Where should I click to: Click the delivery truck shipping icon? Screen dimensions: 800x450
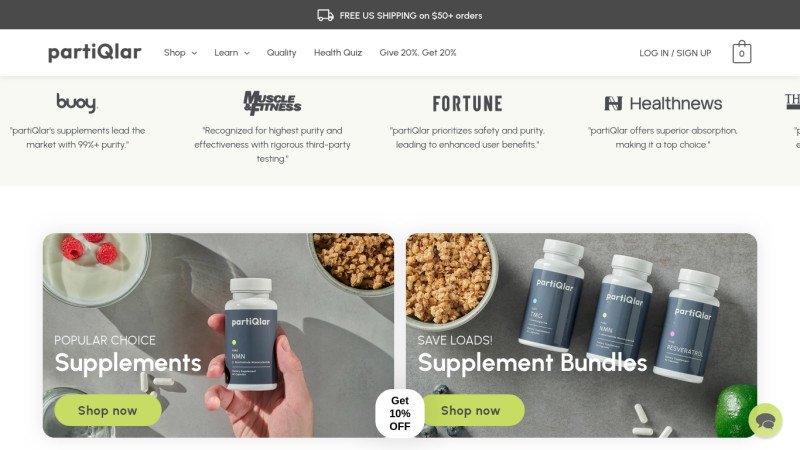[x=326, y=15]
